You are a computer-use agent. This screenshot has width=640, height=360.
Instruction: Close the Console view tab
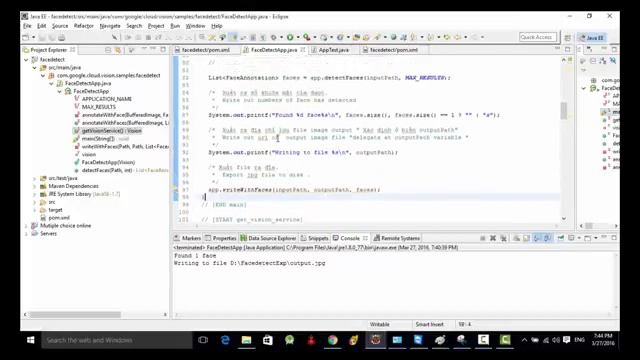pos(365,238)
